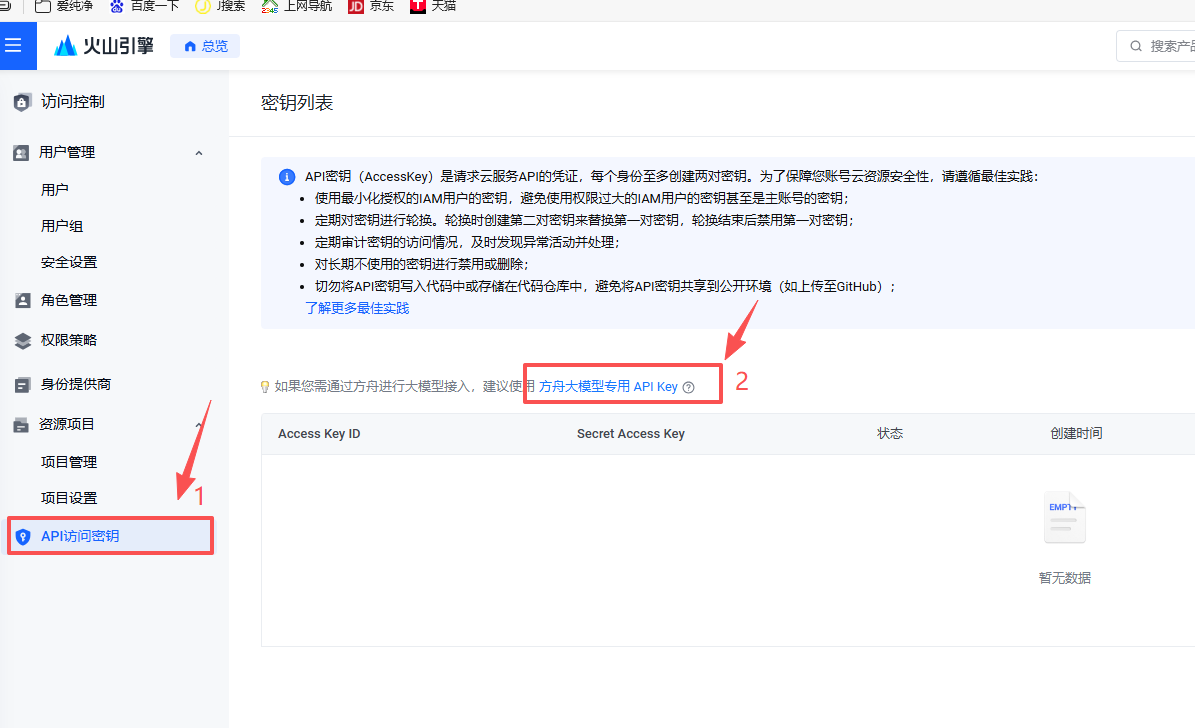Open 上网导航 bookmark
Image resolution: width=1195 pixels, height=728 pixels.
297,6
